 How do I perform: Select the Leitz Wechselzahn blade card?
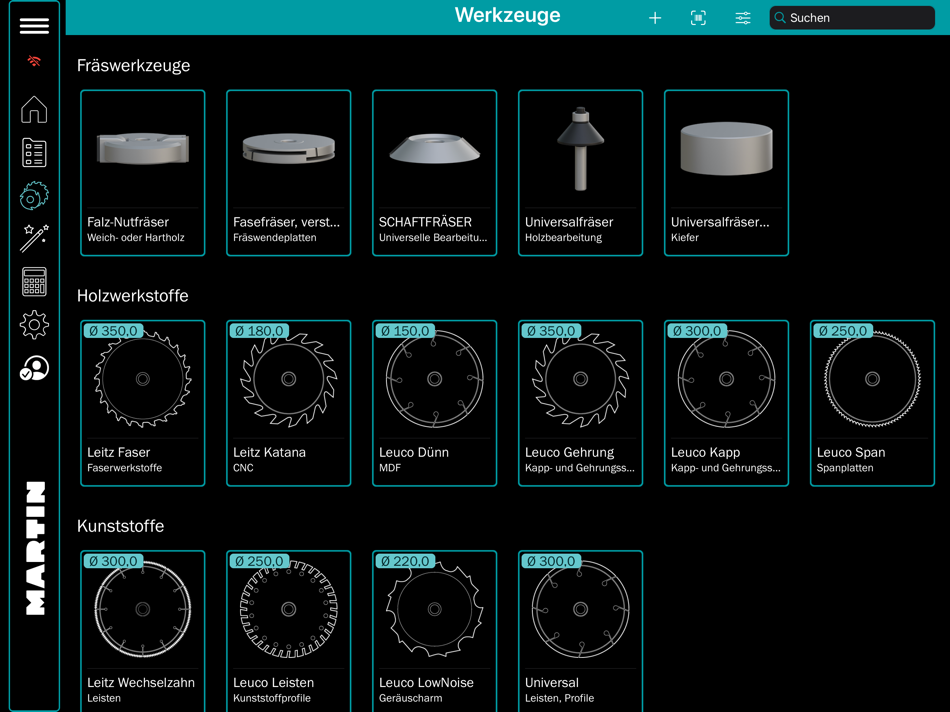143,631
